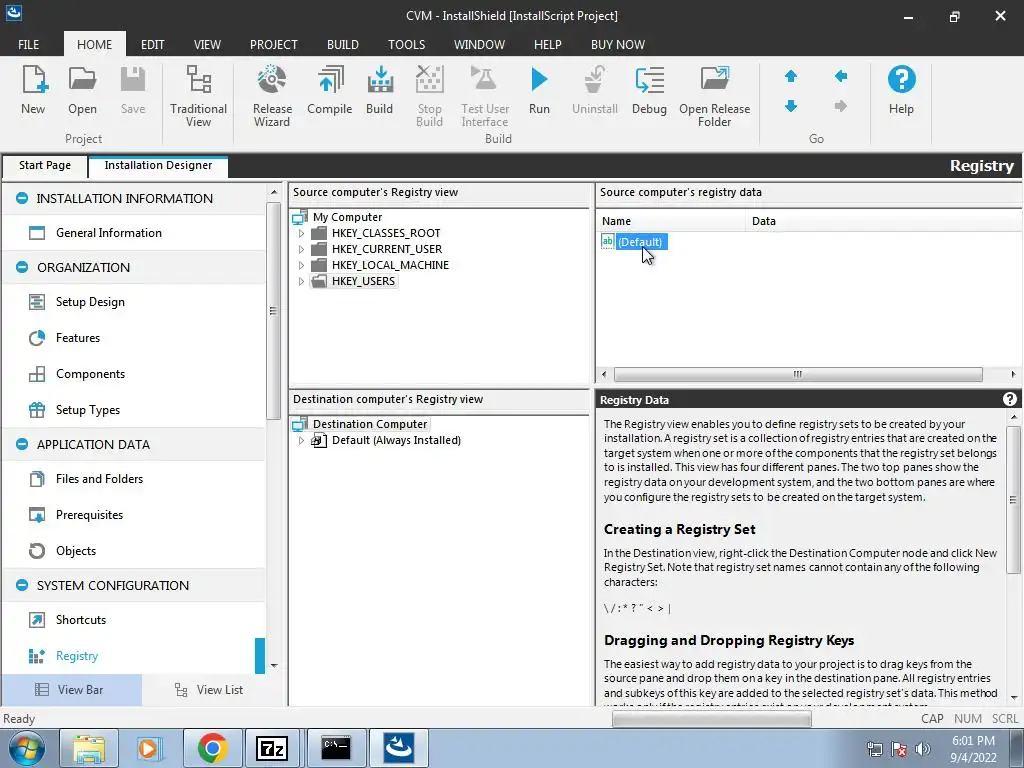This screenshot has width=1024, height=768.
Task: Open the BUILD ribbon tab
Action: tap(343, 44)
